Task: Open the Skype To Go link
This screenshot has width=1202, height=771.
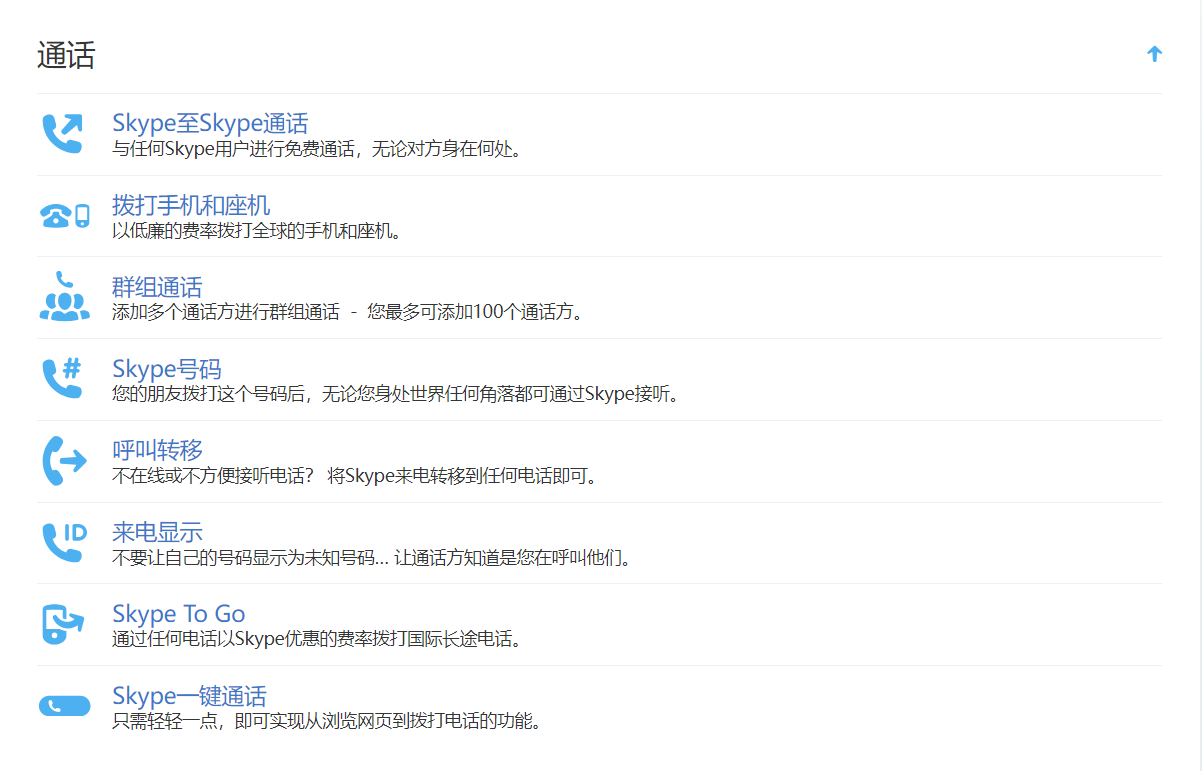Action: click(x=179, y=614)
